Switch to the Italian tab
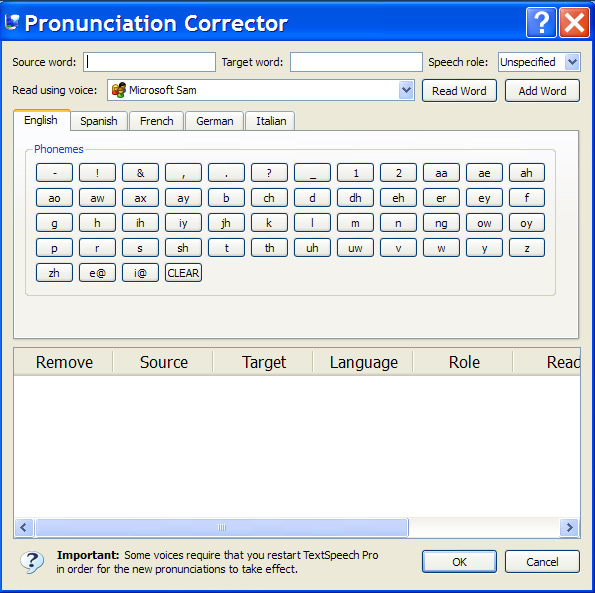 [x=271, y=121]
